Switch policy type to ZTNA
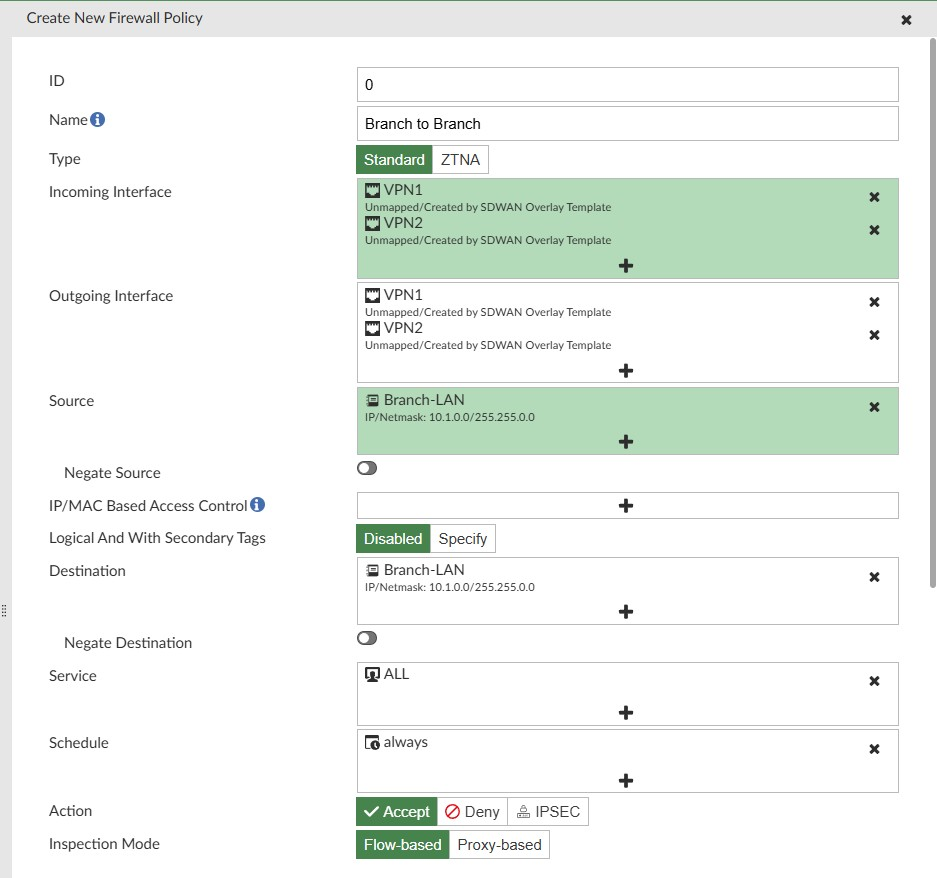This screenshot has height=878, width=937. tap(459, 158)
